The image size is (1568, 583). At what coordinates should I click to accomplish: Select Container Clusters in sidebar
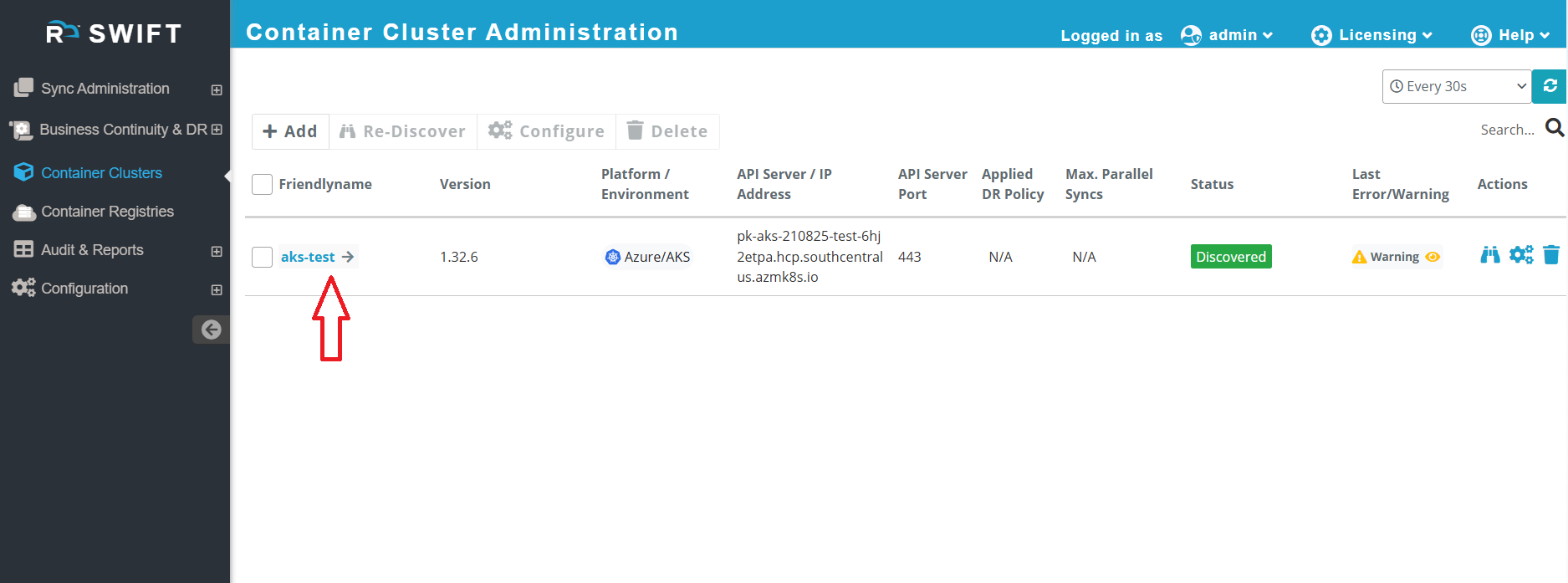tap(101, 173)
